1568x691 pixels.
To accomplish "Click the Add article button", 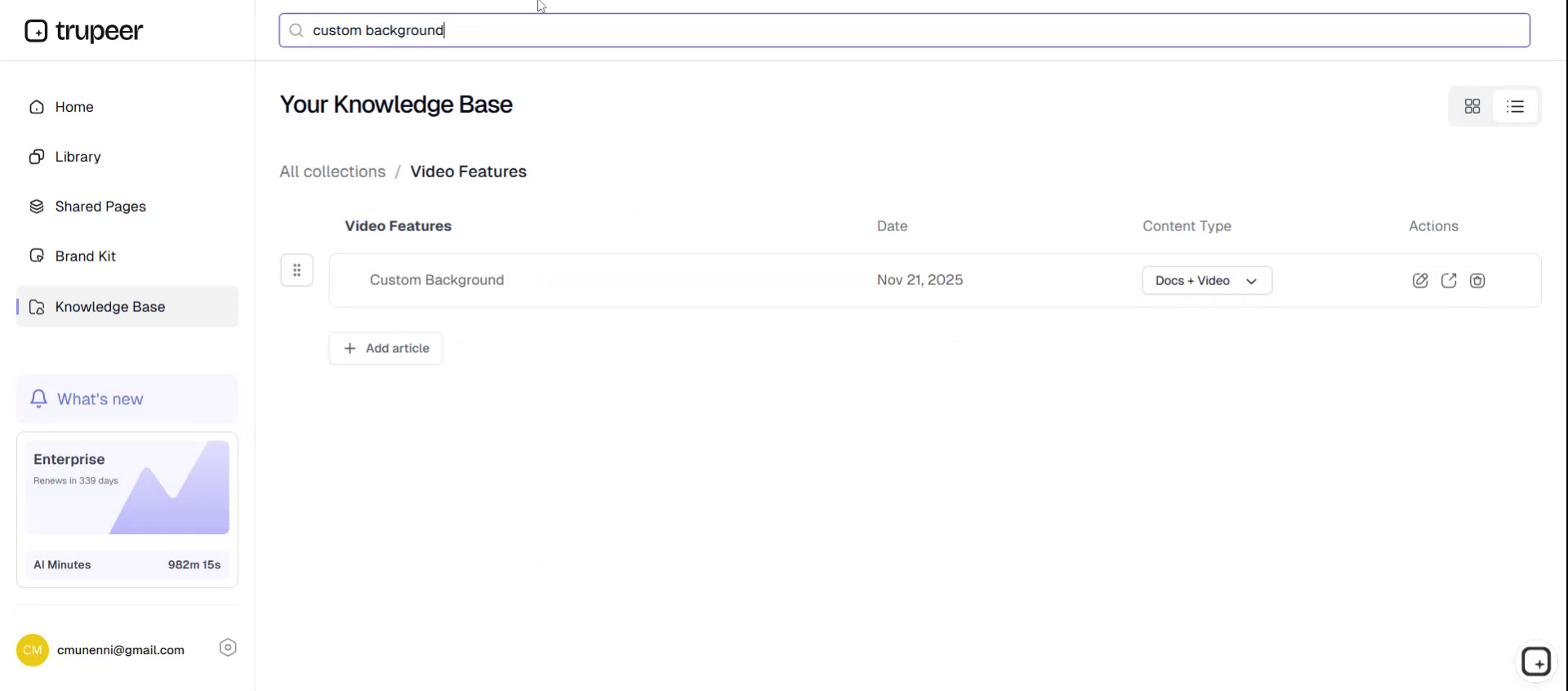I will pos(385,348).
